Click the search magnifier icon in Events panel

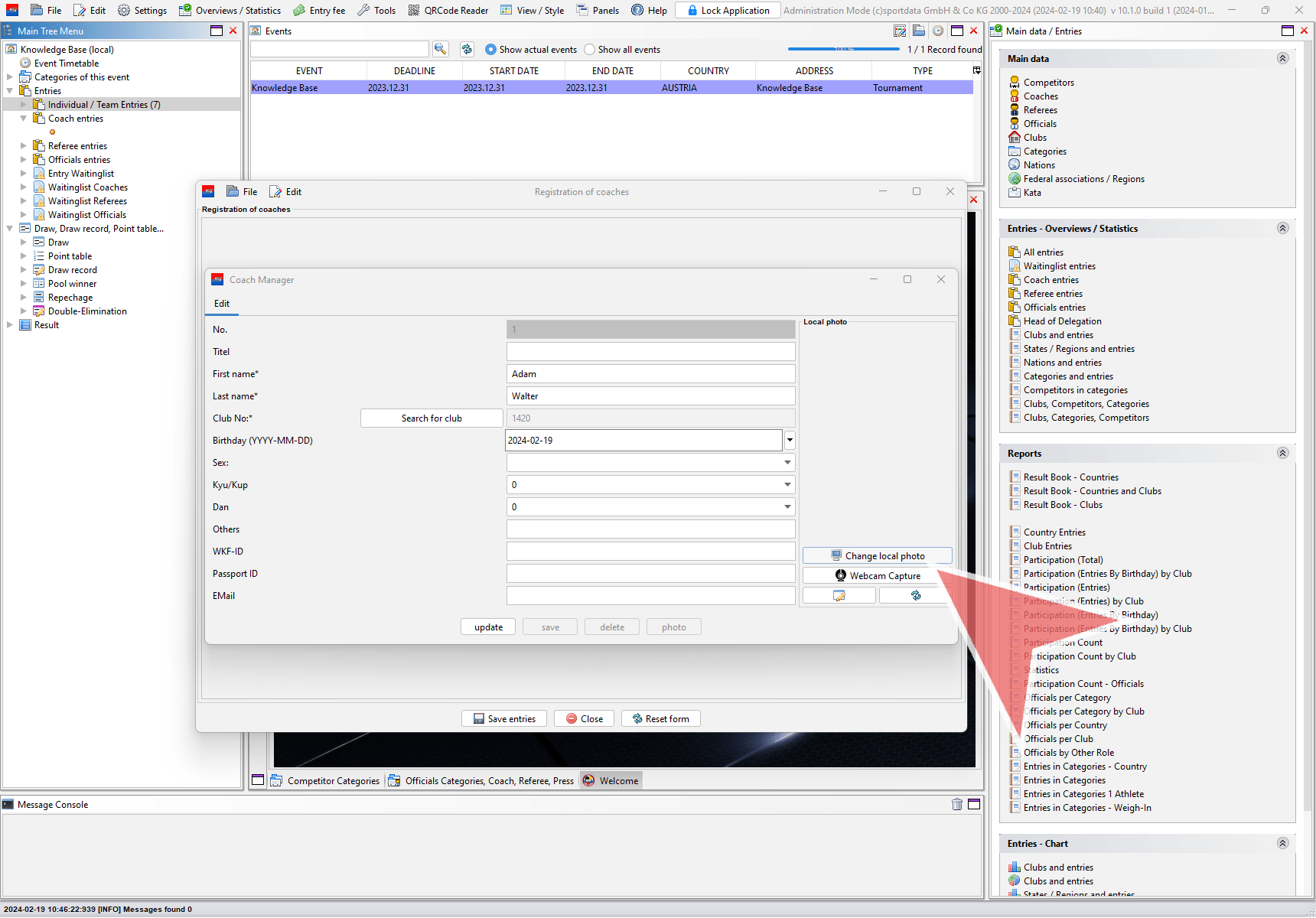441,49
